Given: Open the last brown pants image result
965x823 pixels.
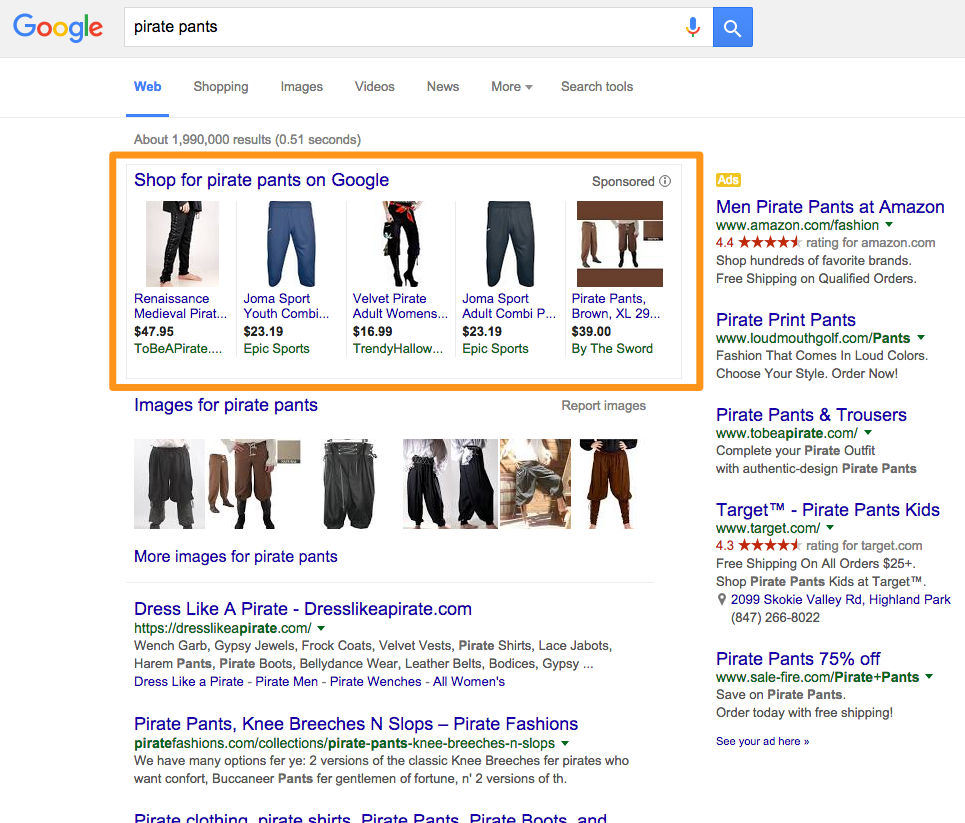Looking at the screenshot, I should click(609, 484).
